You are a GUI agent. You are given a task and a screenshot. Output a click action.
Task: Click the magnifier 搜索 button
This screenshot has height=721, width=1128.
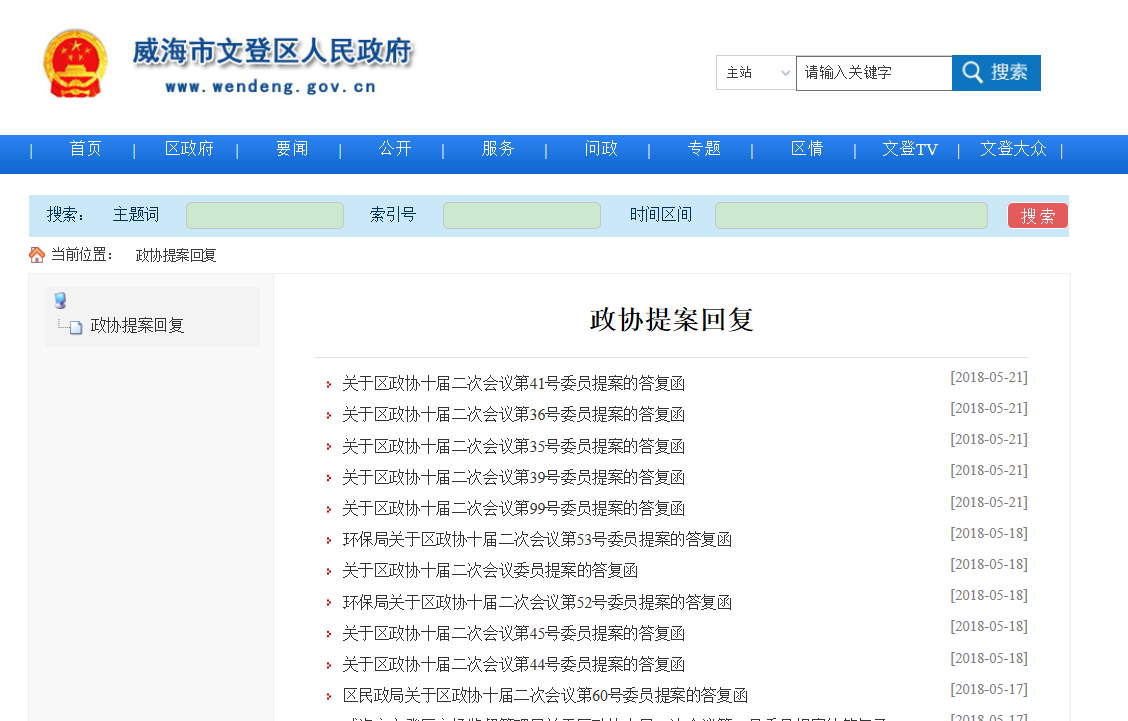pos(995,73)
